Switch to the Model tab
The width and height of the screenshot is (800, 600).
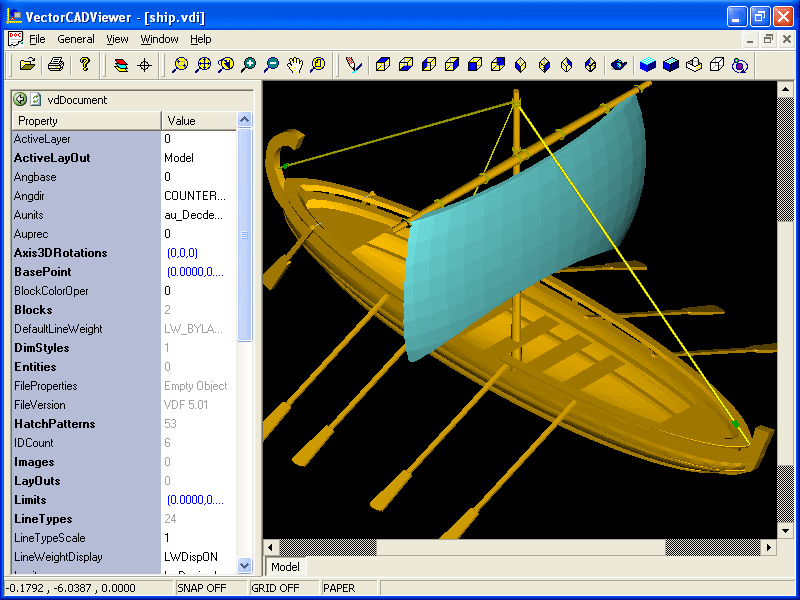click(x=286, y=566)
